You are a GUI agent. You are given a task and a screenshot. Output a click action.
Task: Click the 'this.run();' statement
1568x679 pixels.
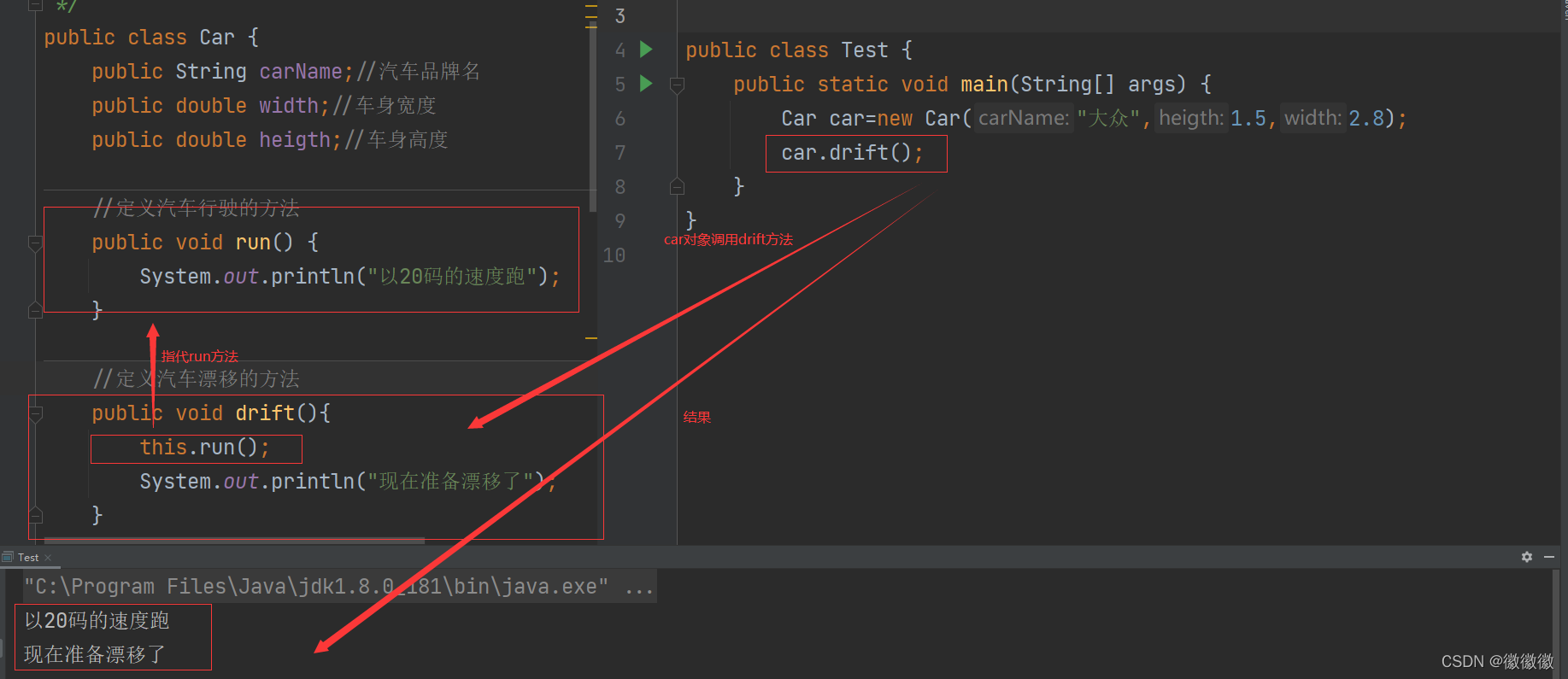pos(204,448)
